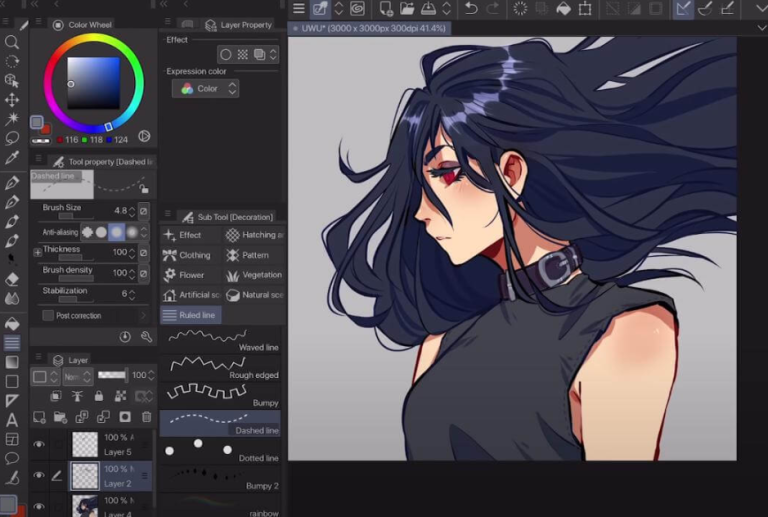Image resolution: width=768 pixels, height=517 pixels.
Task: Delete layer using trash icon
Action: click(x=146, y=417)
